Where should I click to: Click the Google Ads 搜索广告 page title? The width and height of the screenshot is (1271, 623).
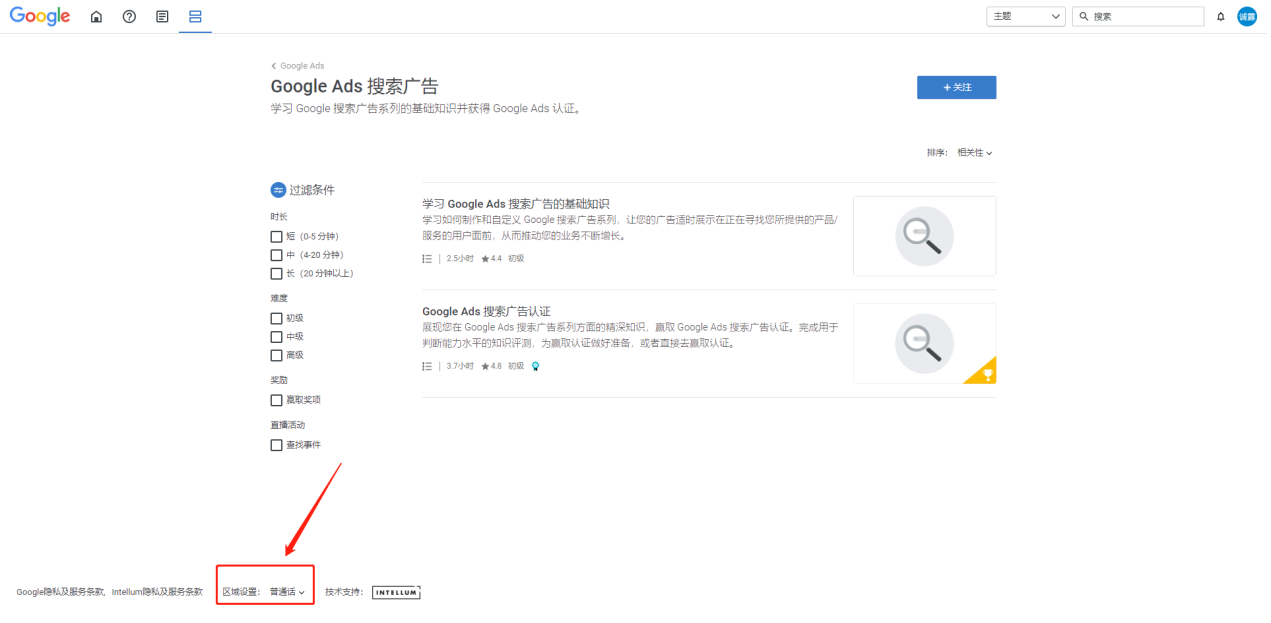pyautogui.click(x=354, y=87)
